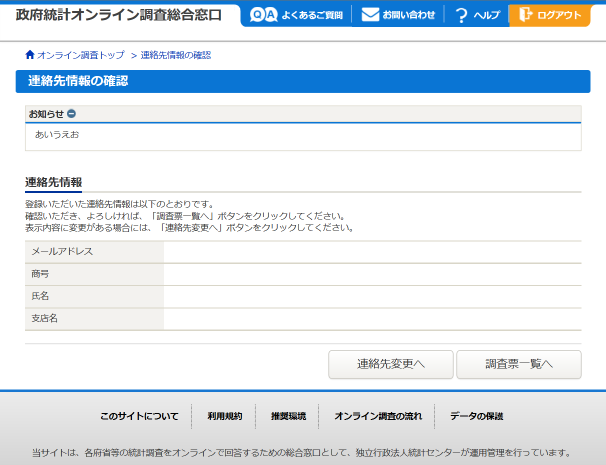The width and height of the screenshot is (606, 465).
Task: Open 推奨環境 footer link
Action: tap(288, 416)
